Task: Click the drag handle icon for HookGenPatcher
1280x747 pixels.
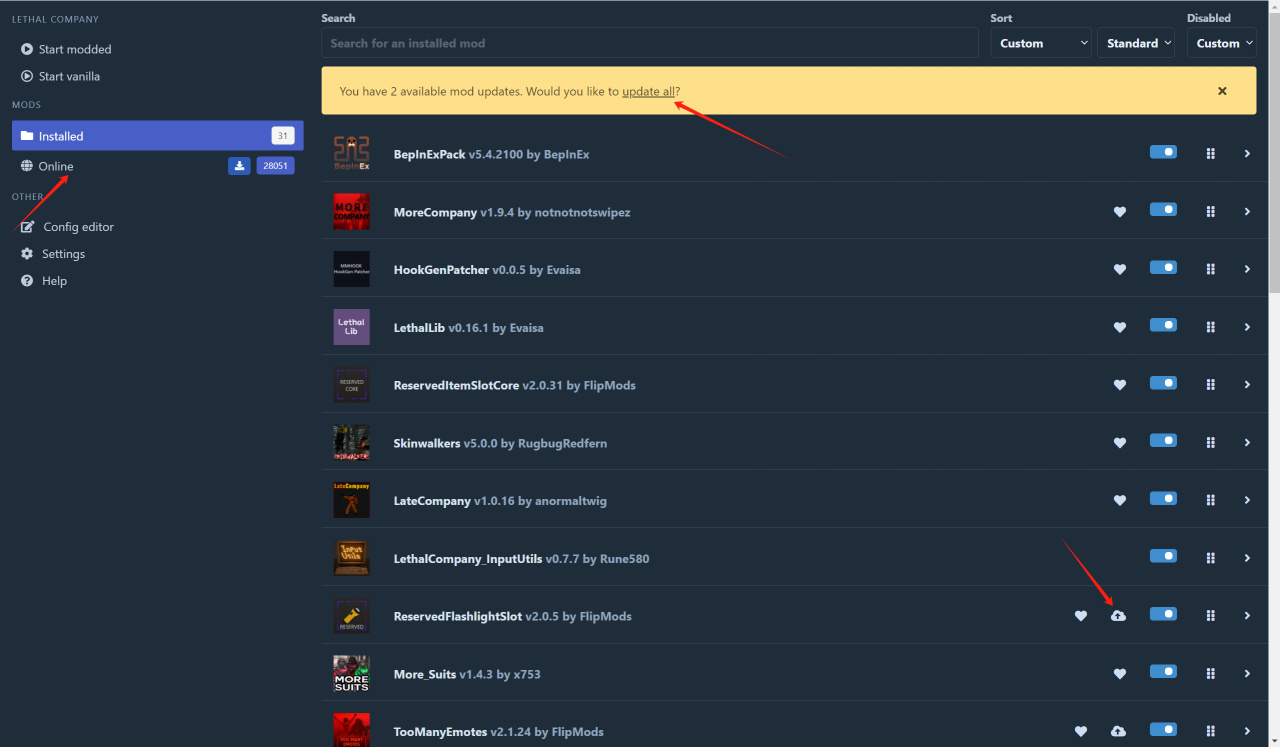Action: [x=1210, y=269]
